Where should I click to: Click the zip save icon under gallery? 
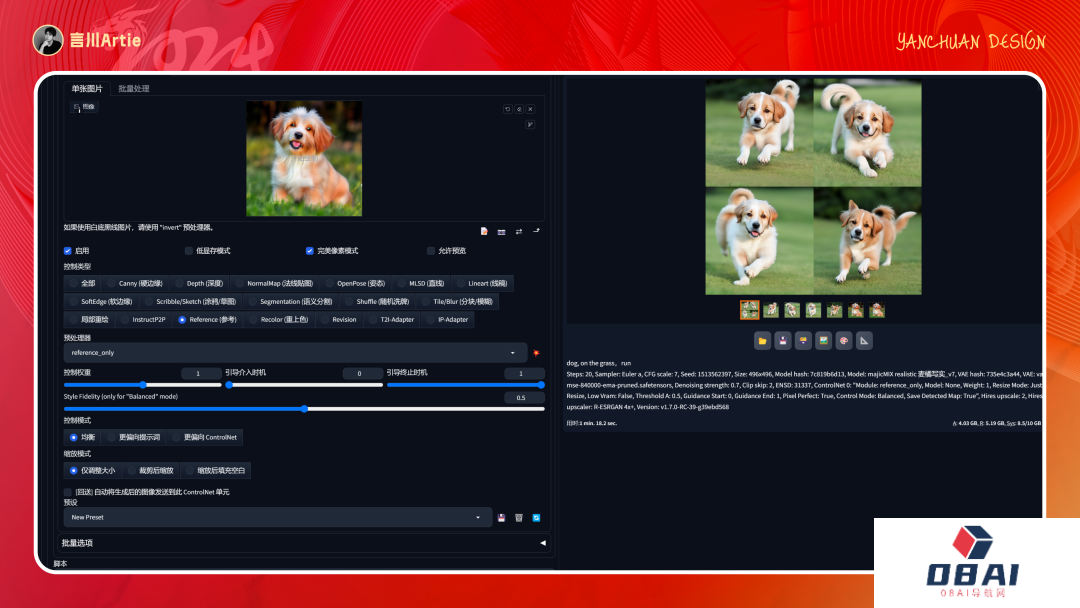pyautogui.click(x=803, y=340)
